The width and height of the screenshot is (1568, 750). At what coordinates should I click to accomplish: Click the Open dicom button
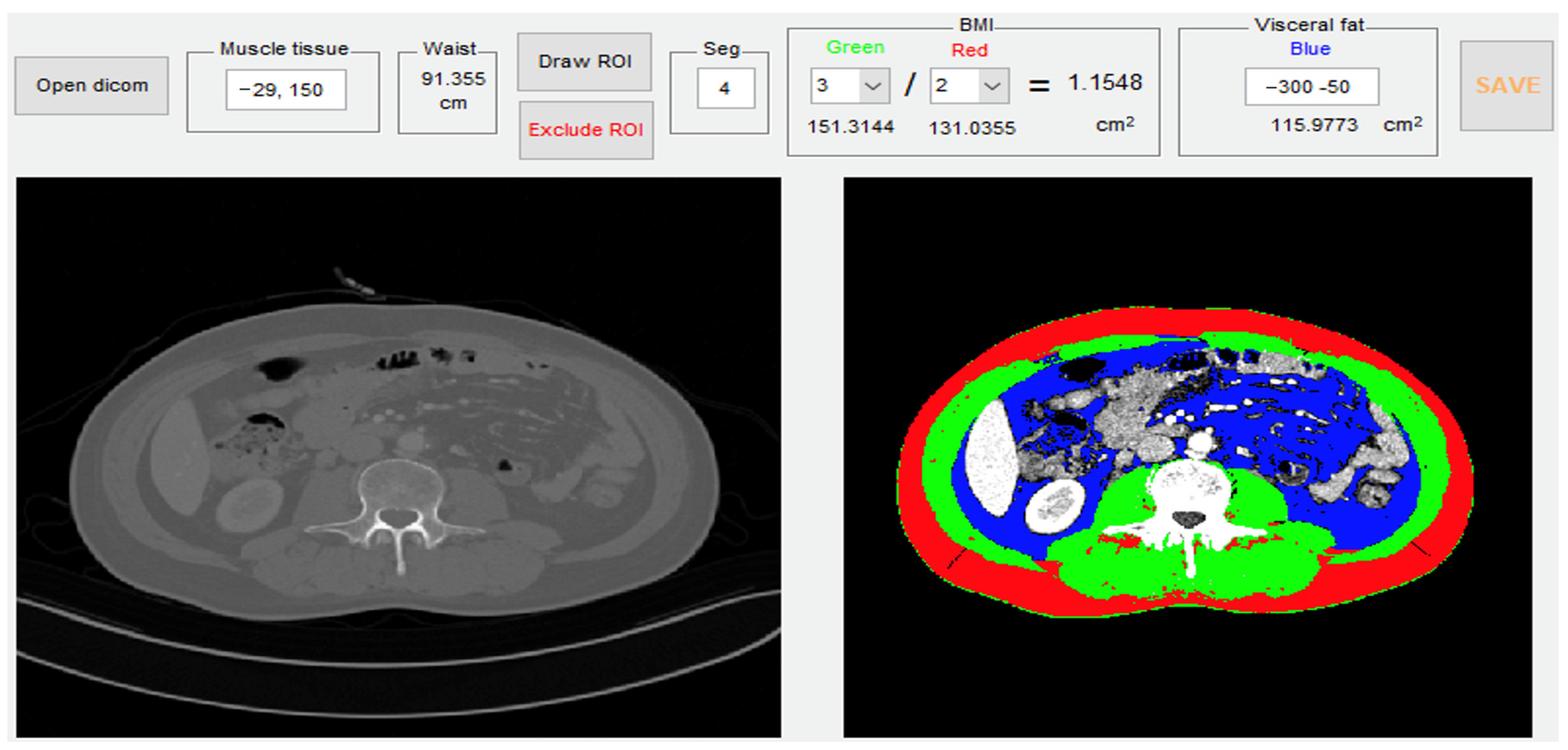pyautogui.click(x=91, y=85)
